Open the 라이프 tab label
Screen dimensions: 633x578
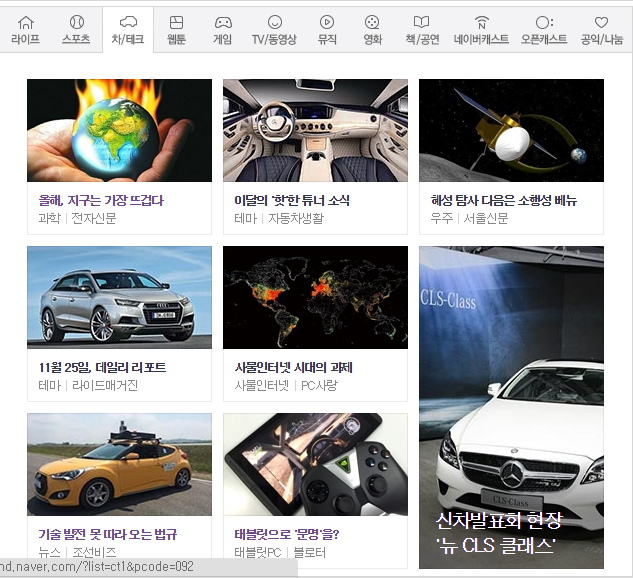[25, 39]
